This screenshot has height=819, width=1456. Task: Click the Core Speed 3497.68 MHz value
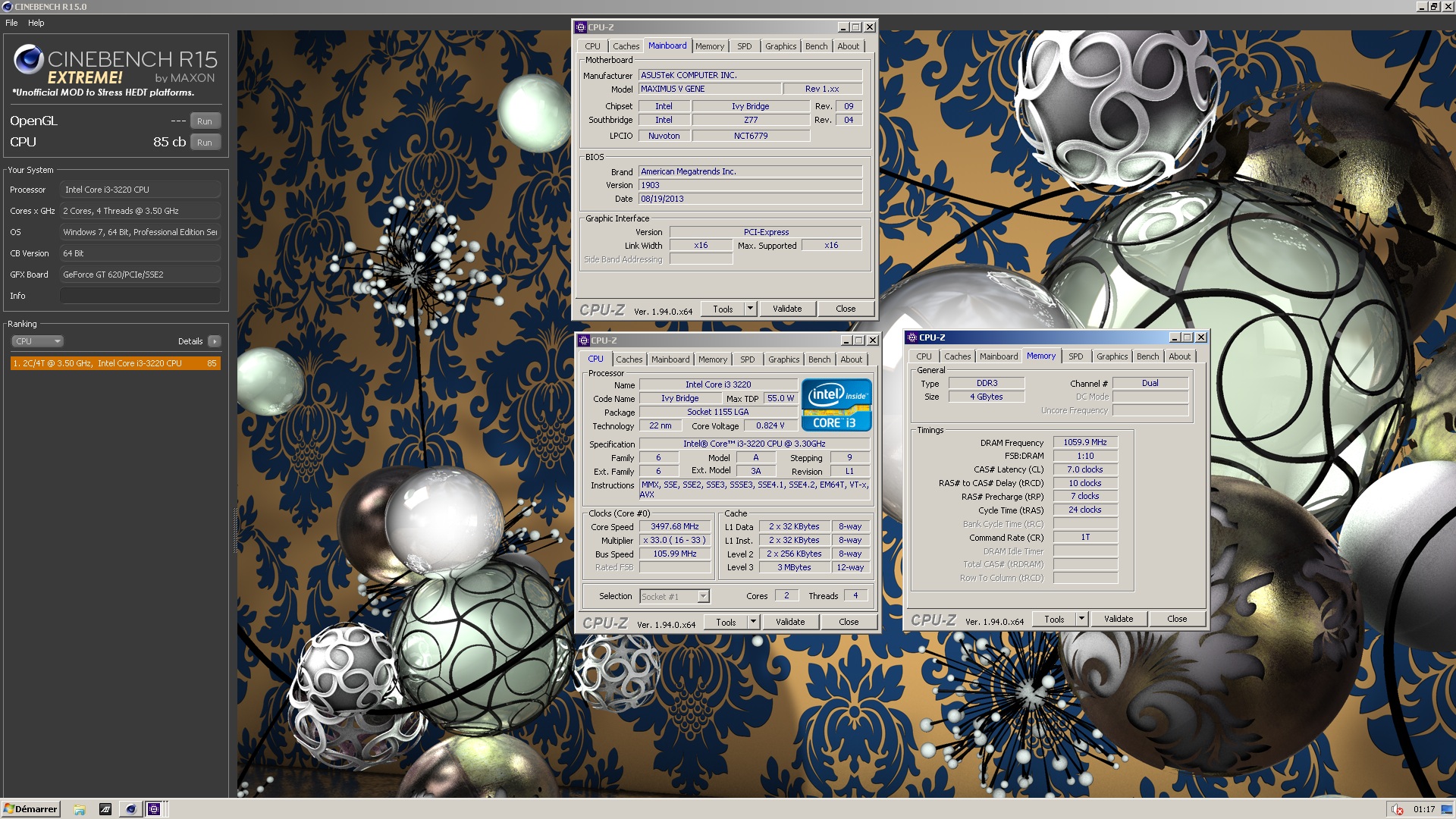click(x=674, y=526)
